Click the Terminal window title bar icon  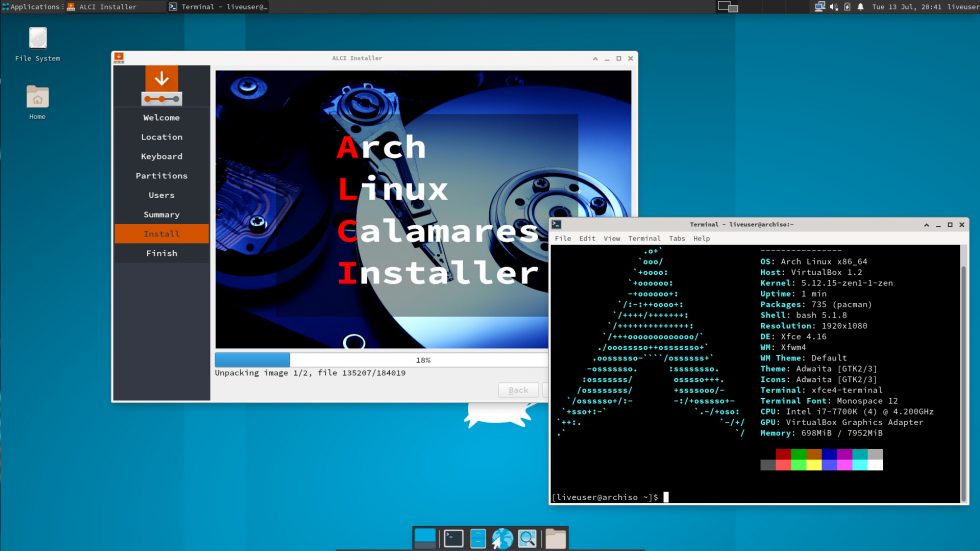coord(556,224)
